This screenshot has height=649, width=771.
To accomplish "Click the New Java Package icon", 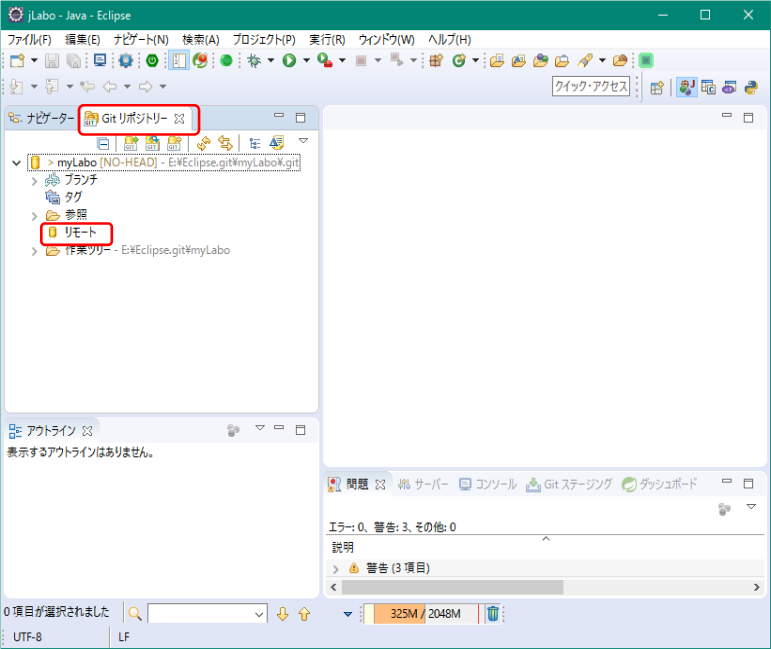I will coord(436,60).
